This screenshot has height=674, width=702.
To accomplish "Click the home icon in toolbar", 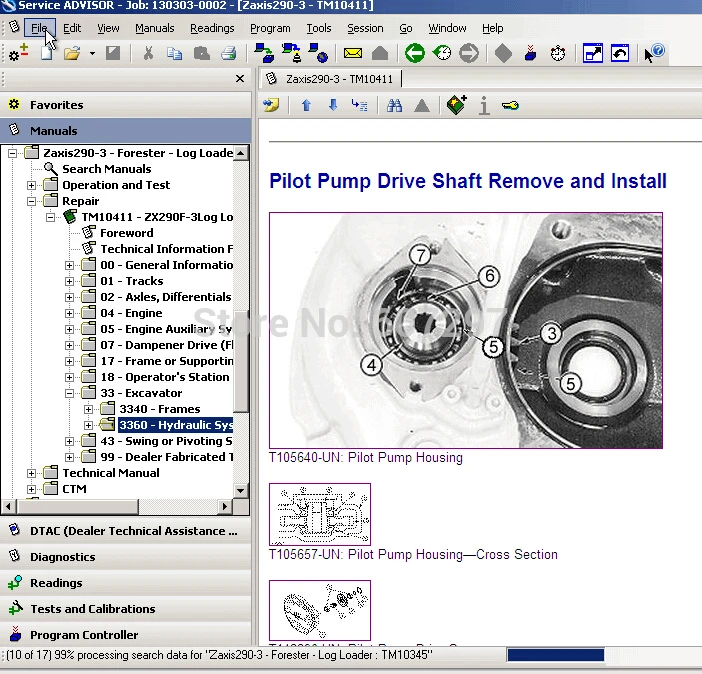I will pyautogui.click(x=380, y=53).
